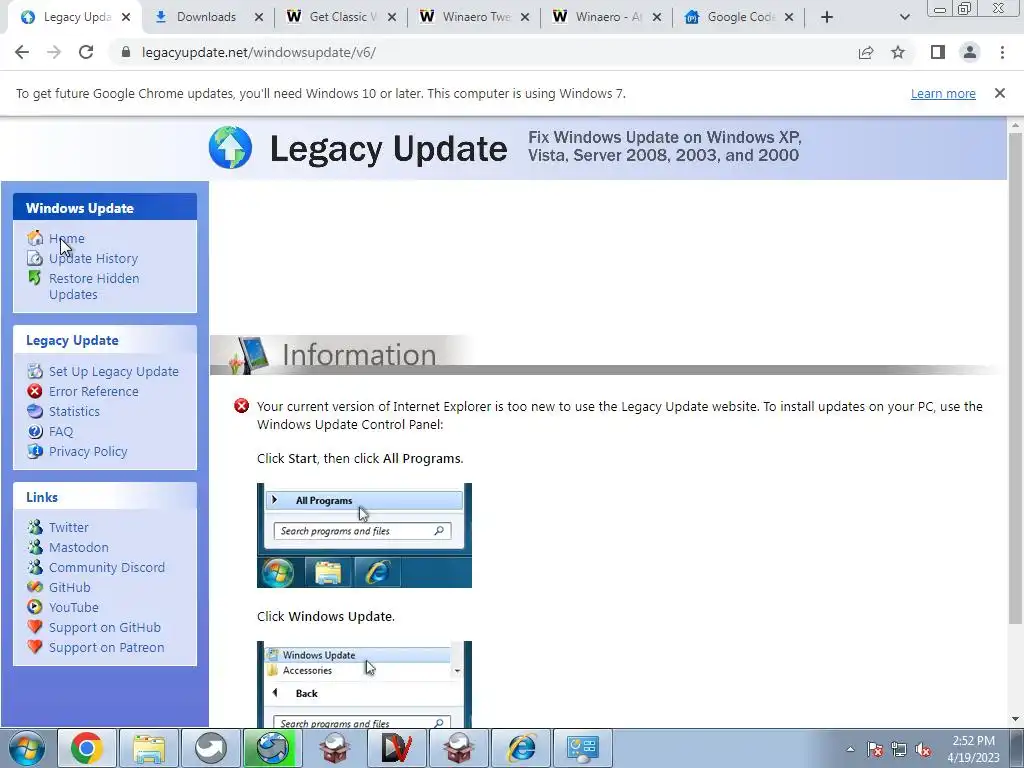The image size is (1024, 768).
Task: Bookmark this page with the star icon
Action: point(898,52)
